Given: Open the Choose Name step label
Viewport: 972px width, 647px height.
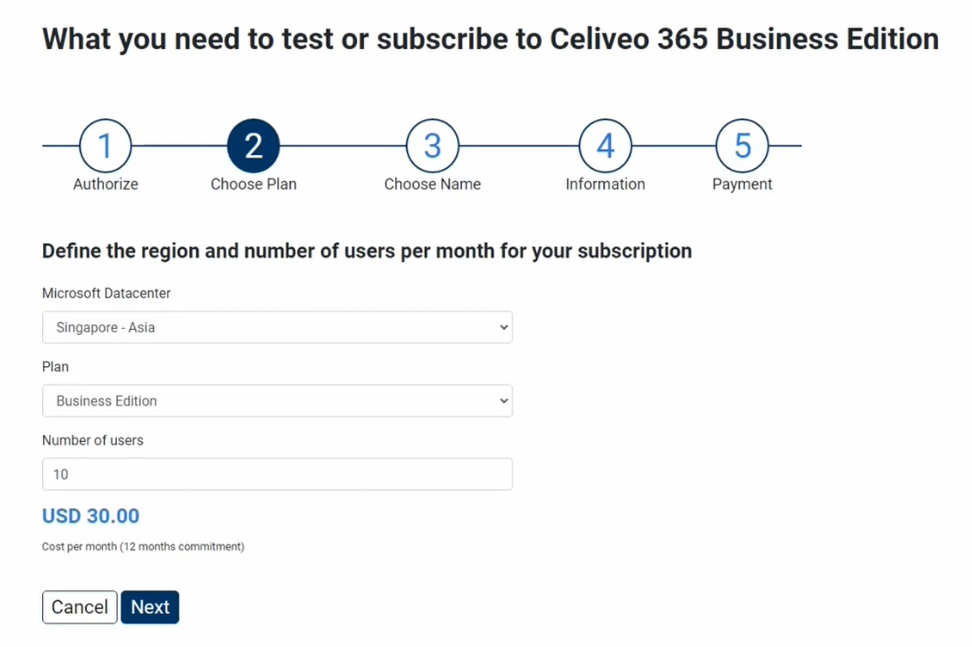Looking at the screenshot, I should [x=432, y=184].
